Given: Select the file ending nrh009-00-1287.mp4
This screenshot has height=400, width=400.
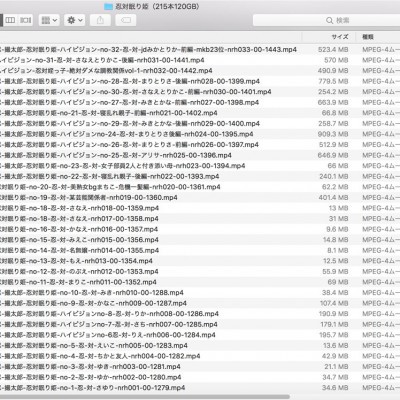Looking at the screenshot, I should [200, 303].
